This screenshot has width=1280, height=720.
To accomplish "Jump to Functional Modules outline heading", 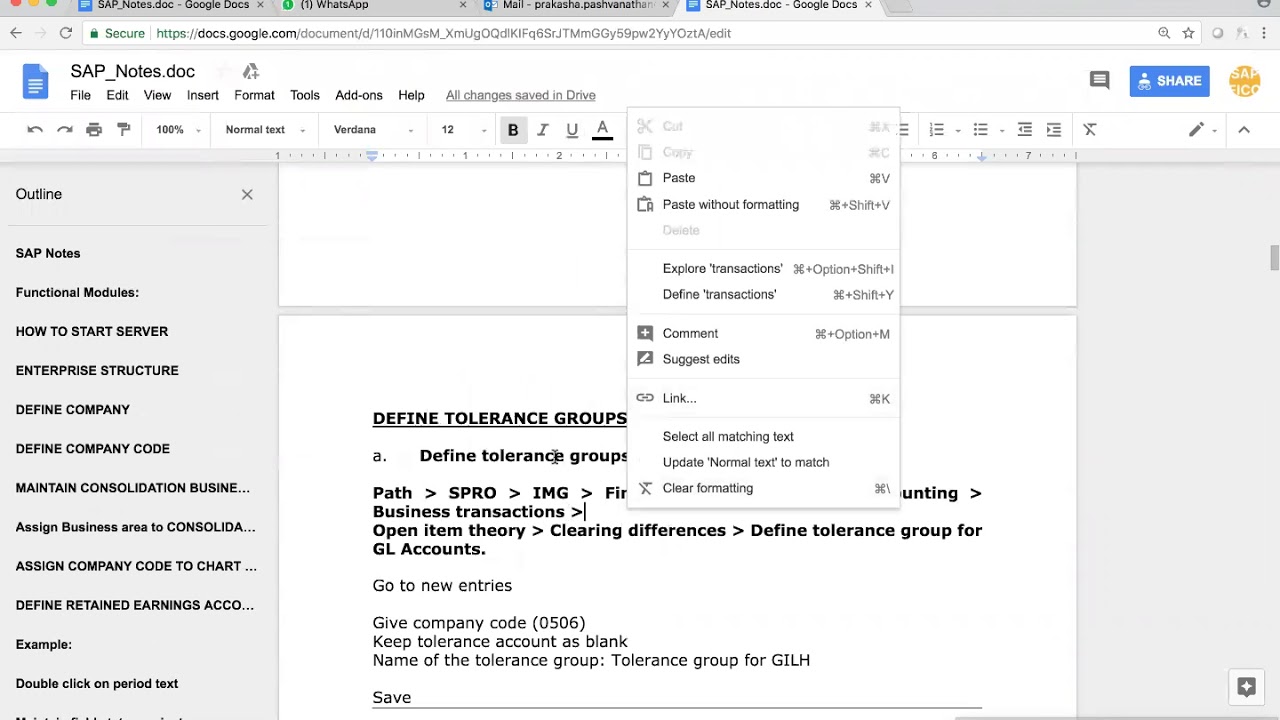I will [x=77, y=292].
